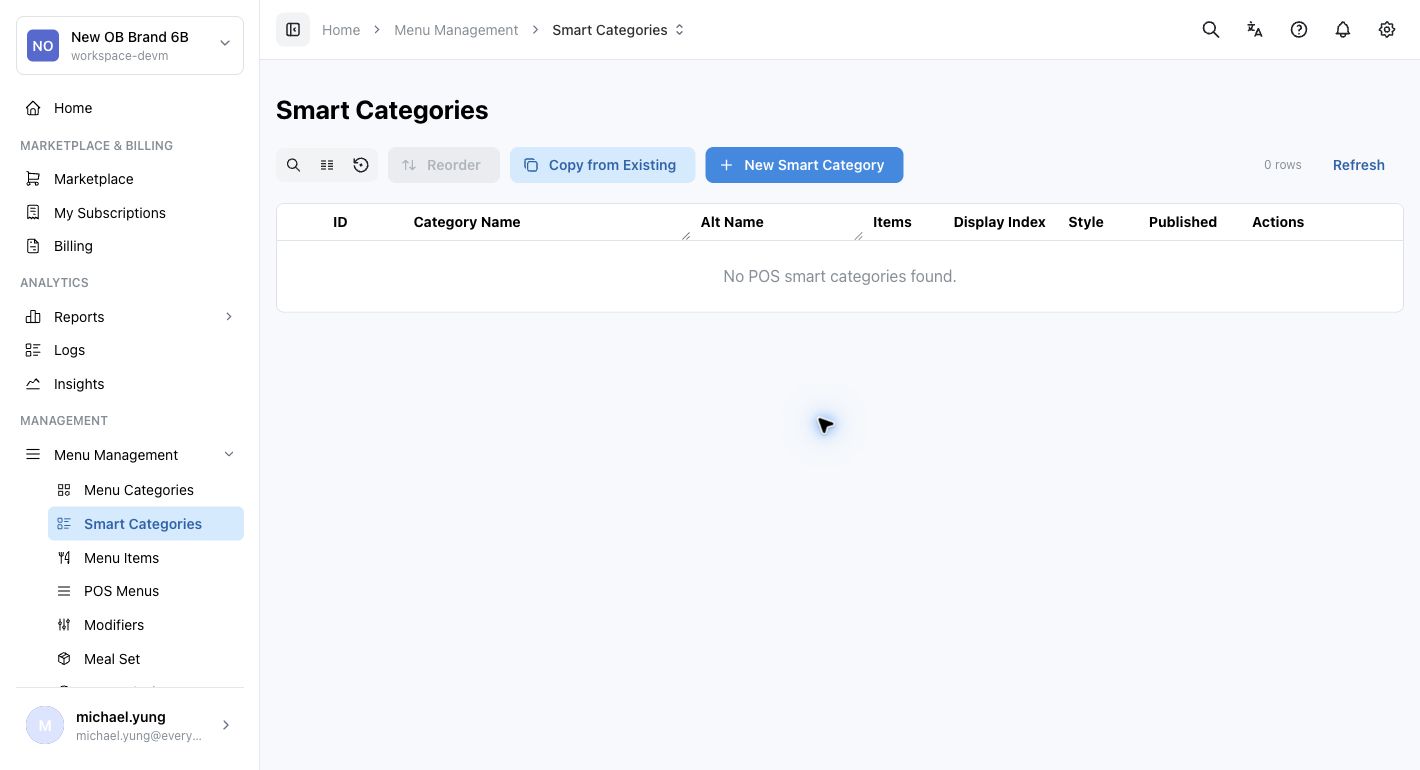Click the Published column header
The width and height of the screenshot is (1420, 770).
point(1183,222)
